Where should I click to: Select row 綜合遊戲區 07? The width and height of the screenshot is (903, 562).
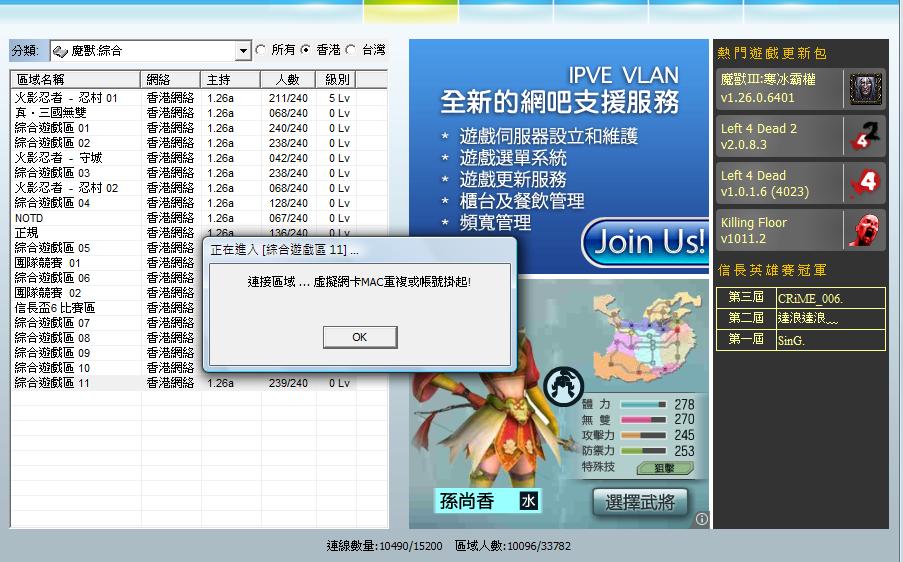click(107, 322)
